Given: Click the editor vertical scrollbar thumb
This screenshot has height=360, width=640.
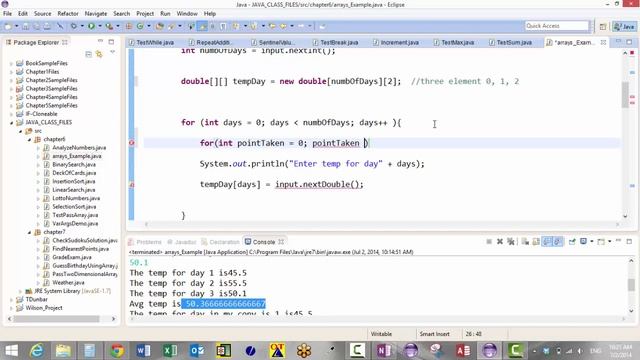Looking at the screenshot, I should (625, 94).
